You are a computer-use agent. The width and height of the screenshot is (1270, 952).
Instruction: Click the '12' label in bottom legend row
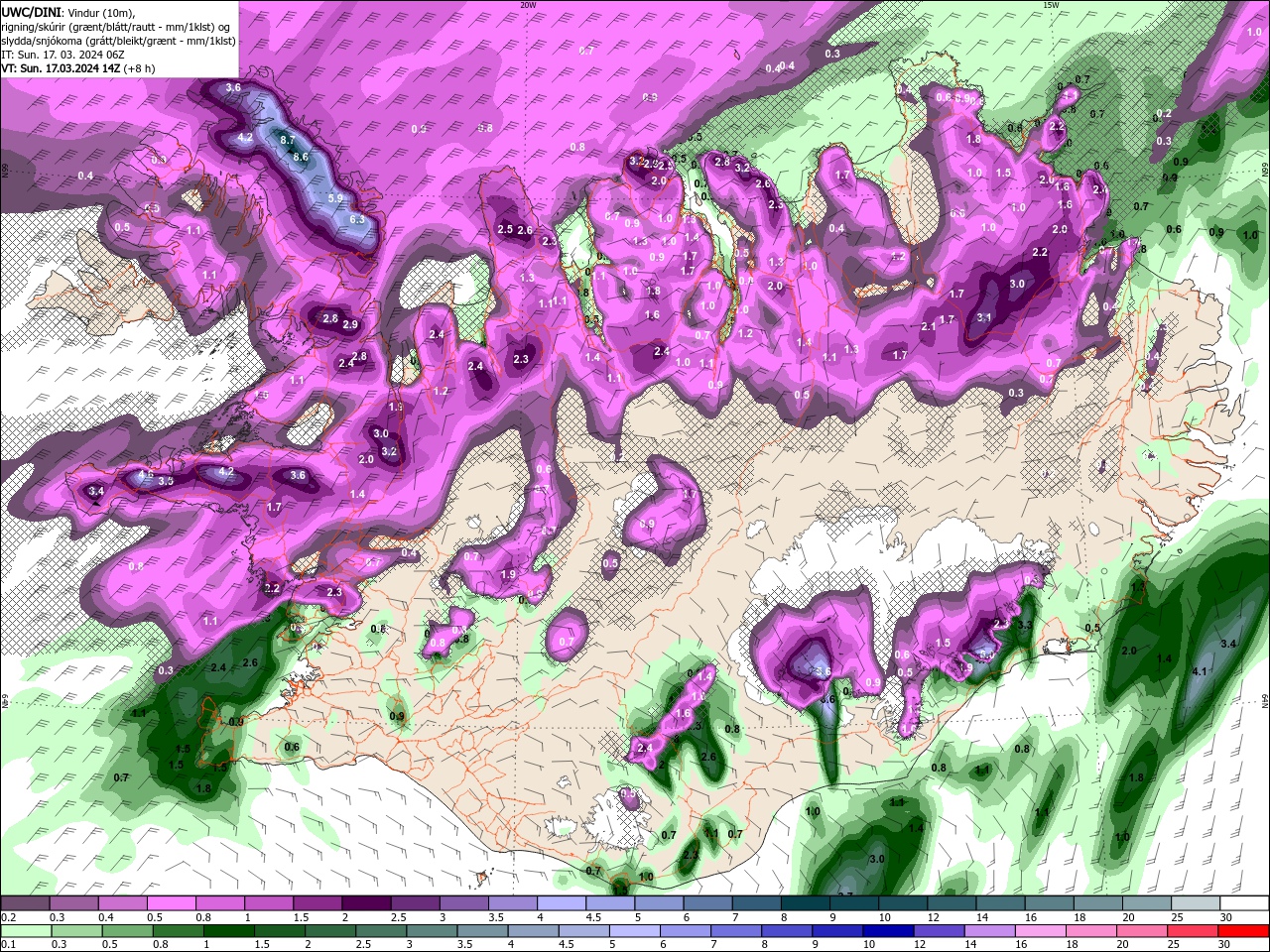coord(920,945)
